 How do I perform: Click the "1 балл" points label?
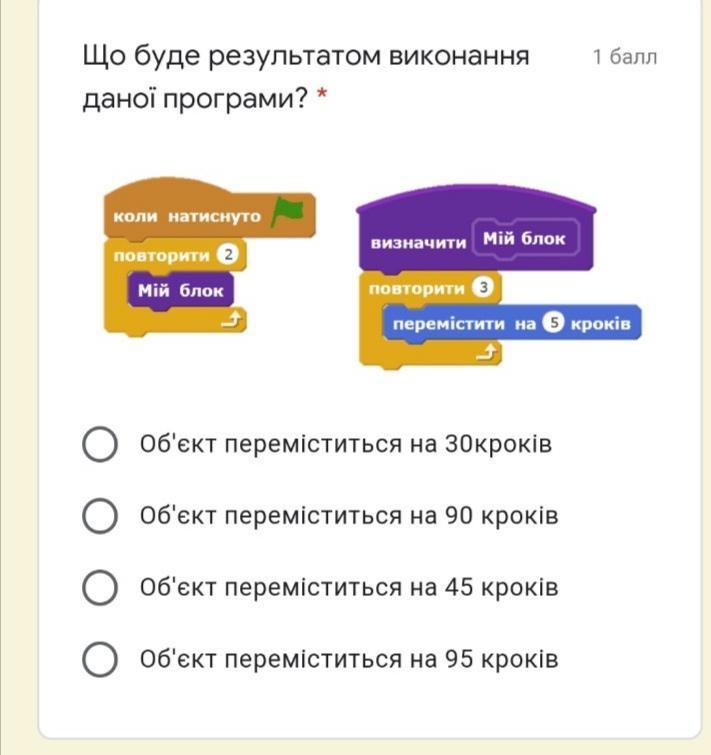[625, 57]
